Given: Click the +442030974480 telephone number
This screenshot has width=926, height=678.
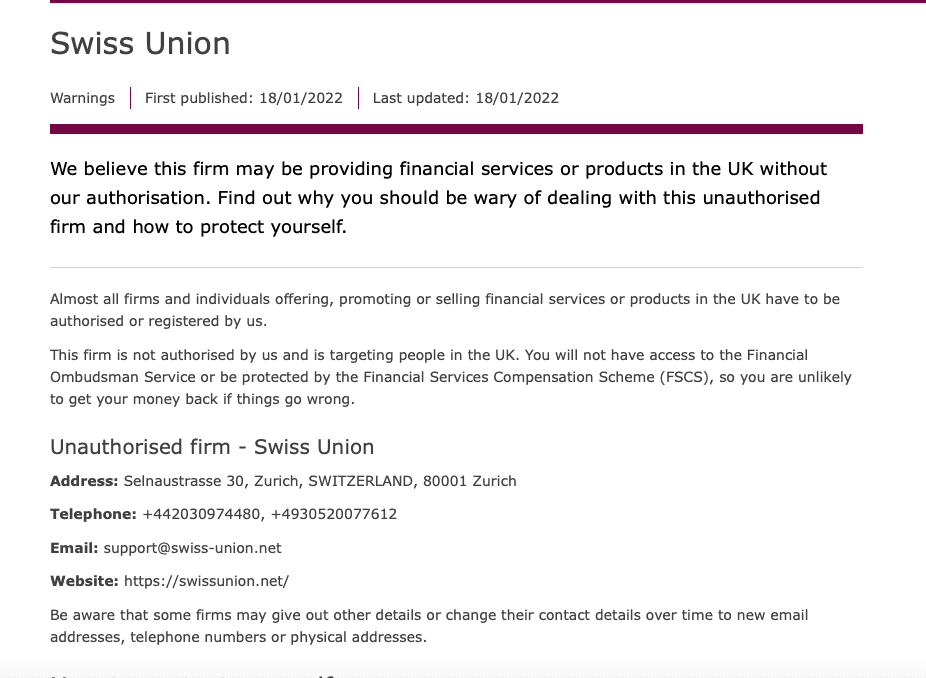Looking at the screenshot, I should tap(201, 514).
